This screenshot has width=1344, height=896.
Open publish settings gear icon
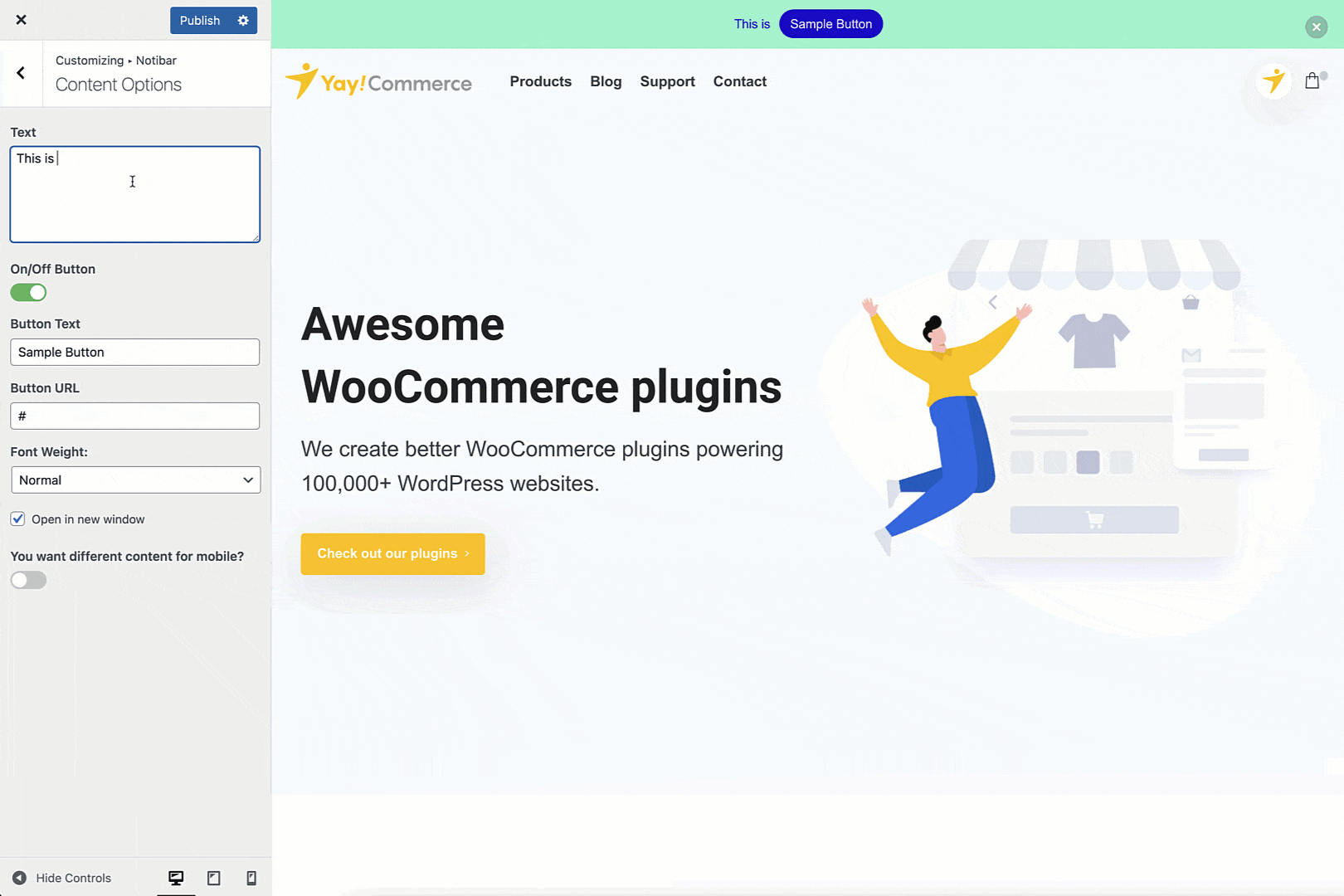pos(243,20)
